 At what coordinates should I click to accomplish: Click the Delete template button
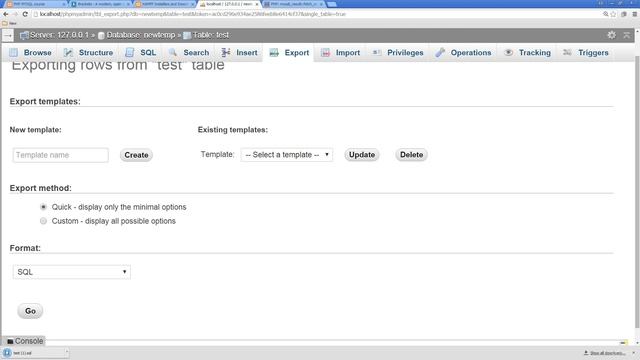(x=411, y=155)
